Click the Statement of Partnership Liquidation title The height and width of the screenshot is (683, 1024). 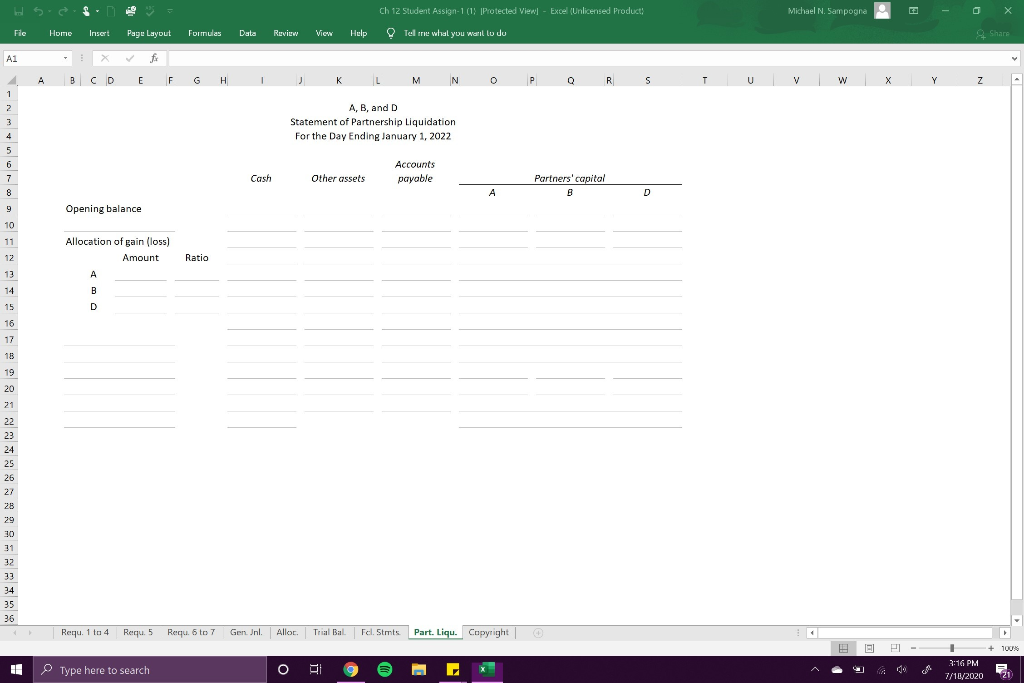tap(373, 122)
